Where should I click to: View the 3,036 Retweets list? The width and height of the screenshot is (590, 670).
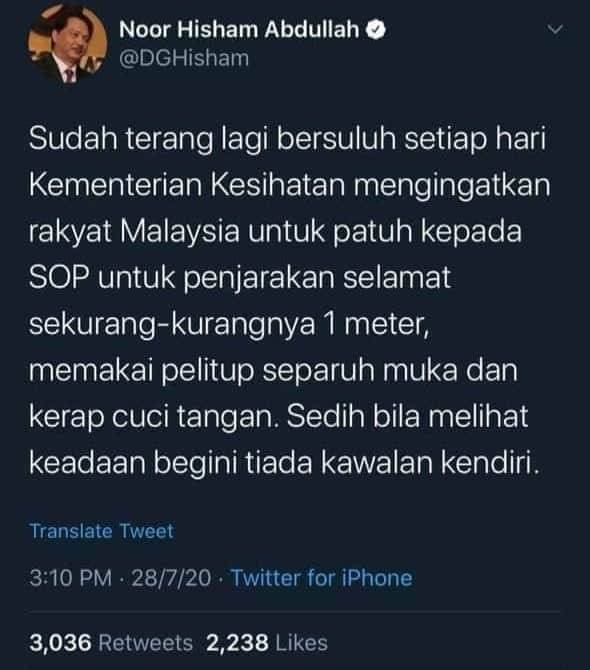(x=111, y=643)
